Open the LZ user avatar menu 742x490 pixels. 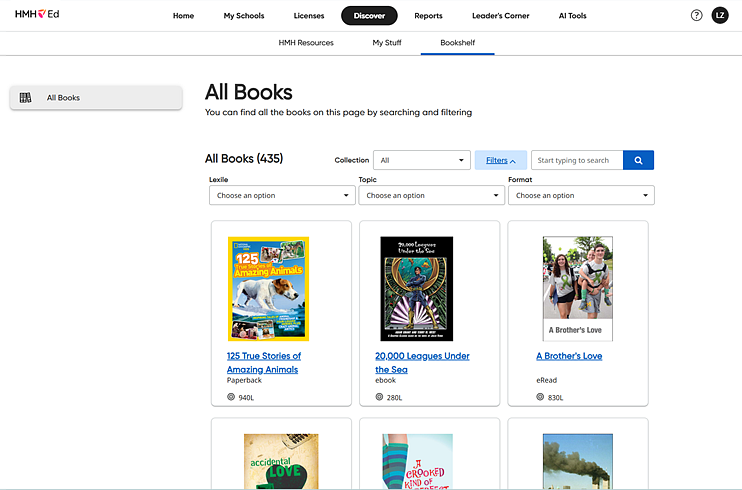720,16
